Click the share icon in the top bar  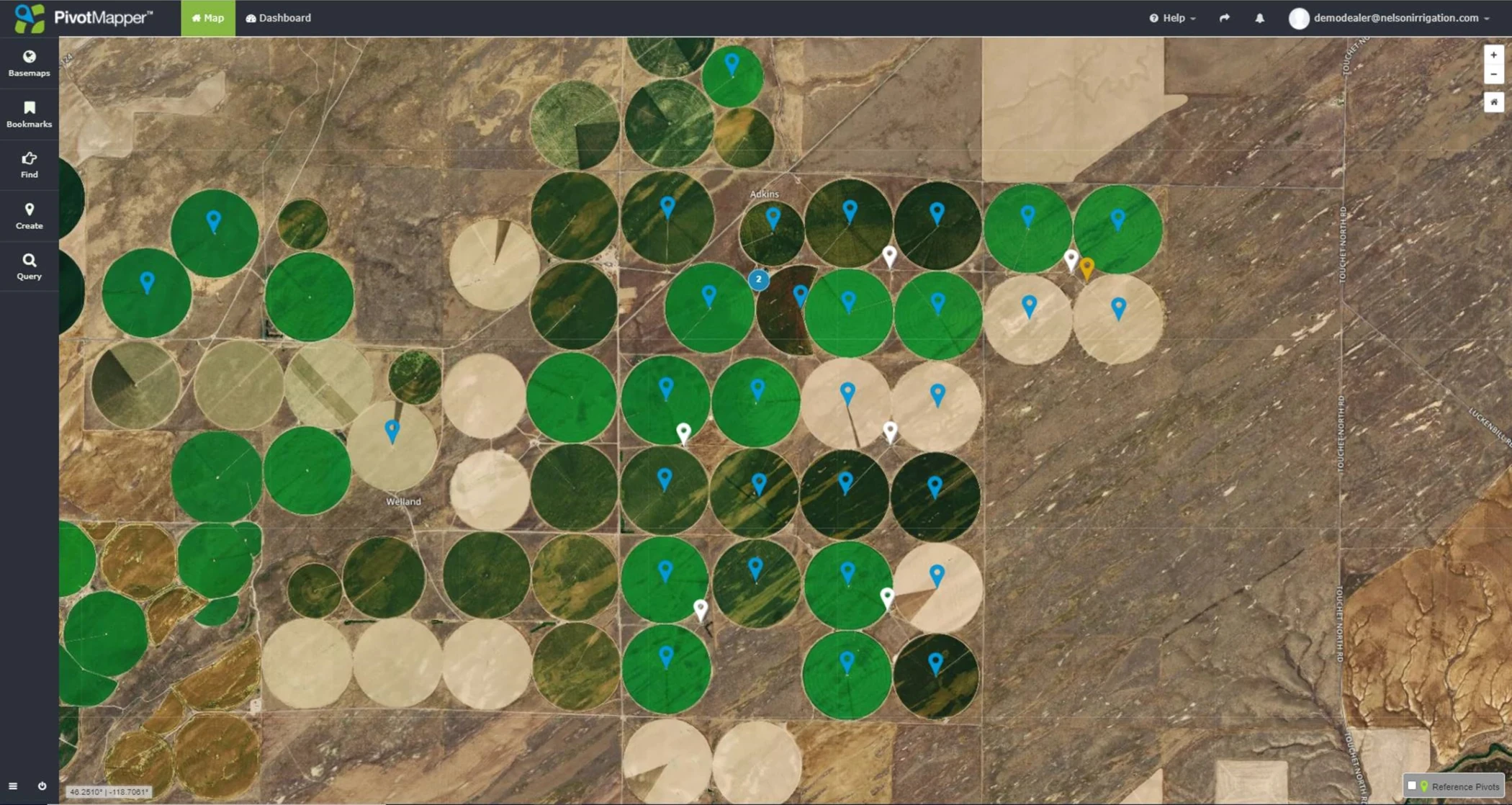[1224, 18]
